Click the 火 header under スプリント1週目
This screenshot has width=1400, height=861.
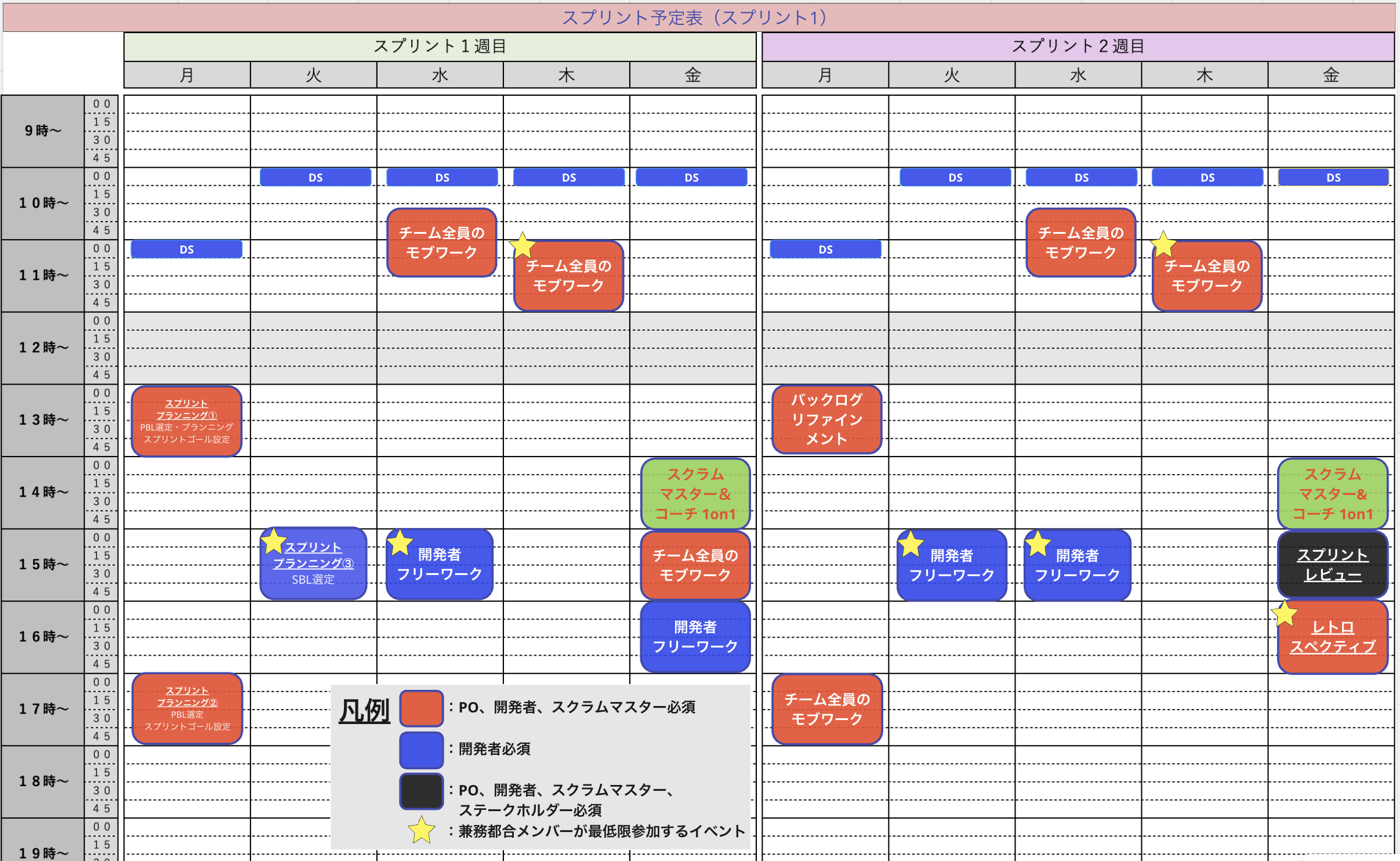313,75
